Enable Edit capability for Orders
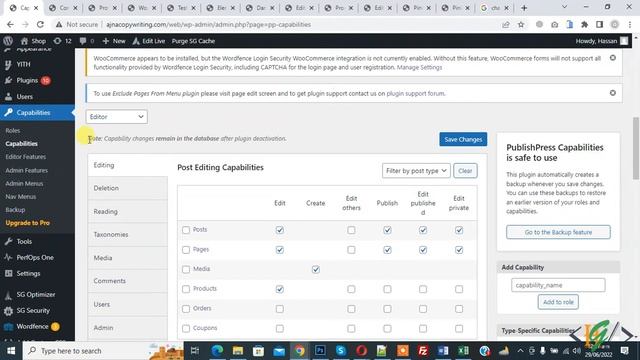 coord(280,309)
